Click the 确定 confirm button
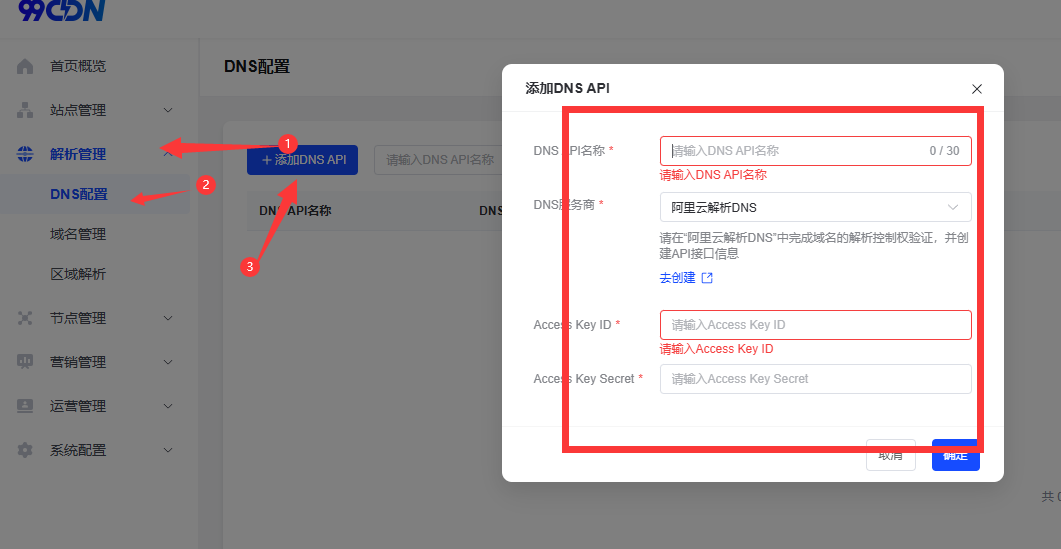 955,455
